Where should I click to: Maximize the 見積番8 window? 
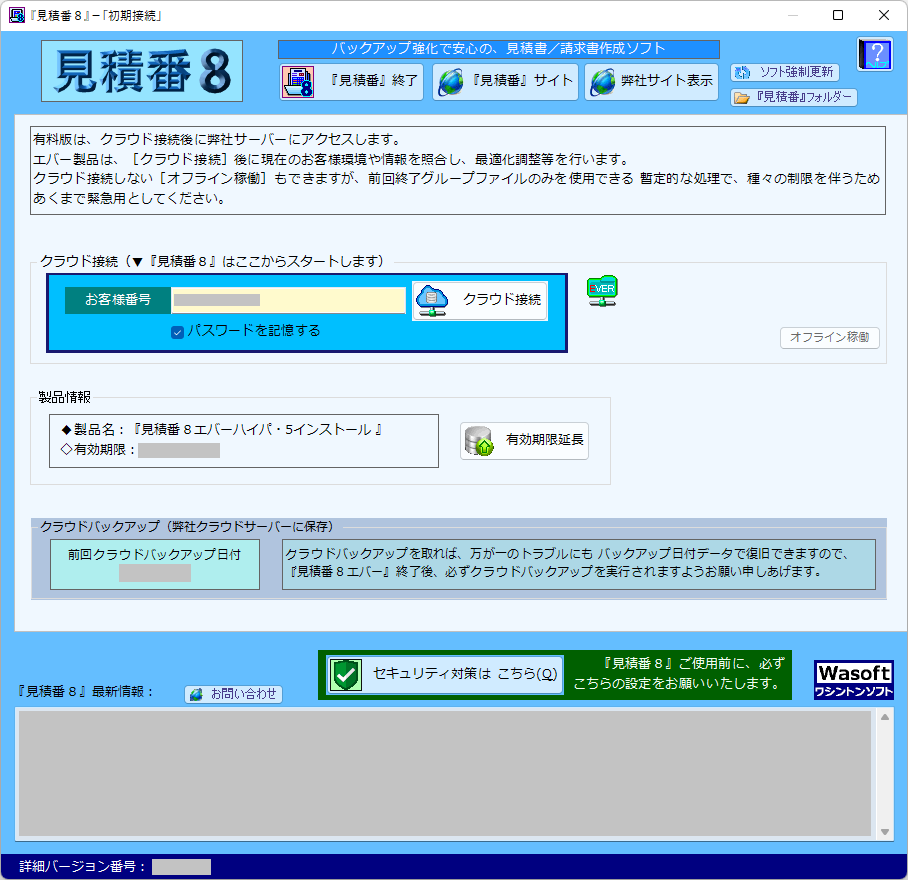pos(837,15)
